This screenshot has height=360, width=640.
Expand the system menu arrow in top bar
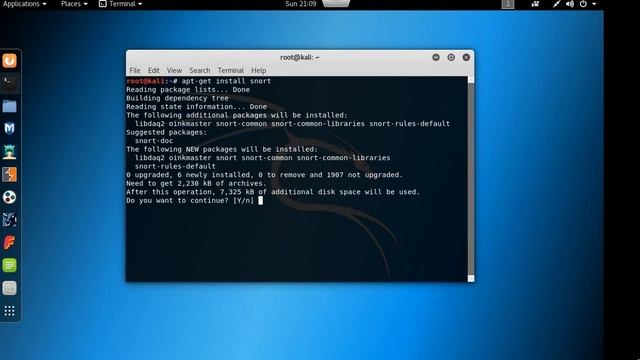point(594,4)
